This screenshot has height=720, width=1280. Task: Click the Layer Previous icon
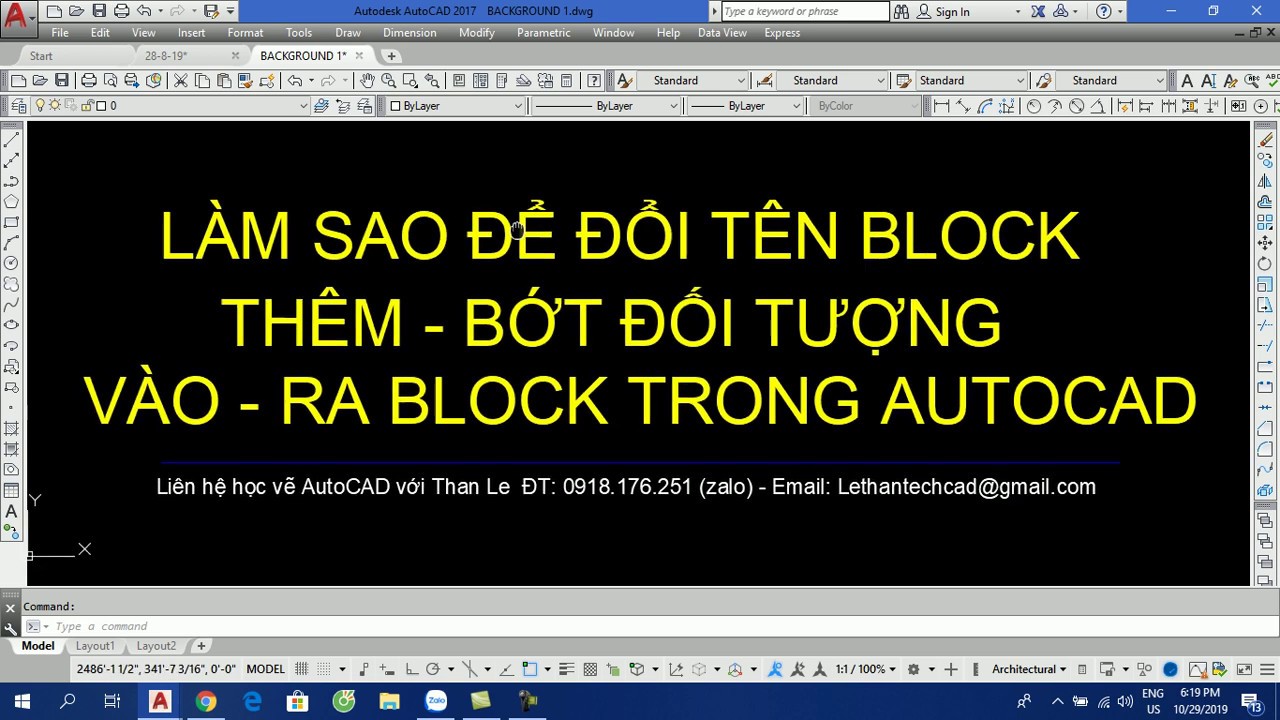(343, 105)
